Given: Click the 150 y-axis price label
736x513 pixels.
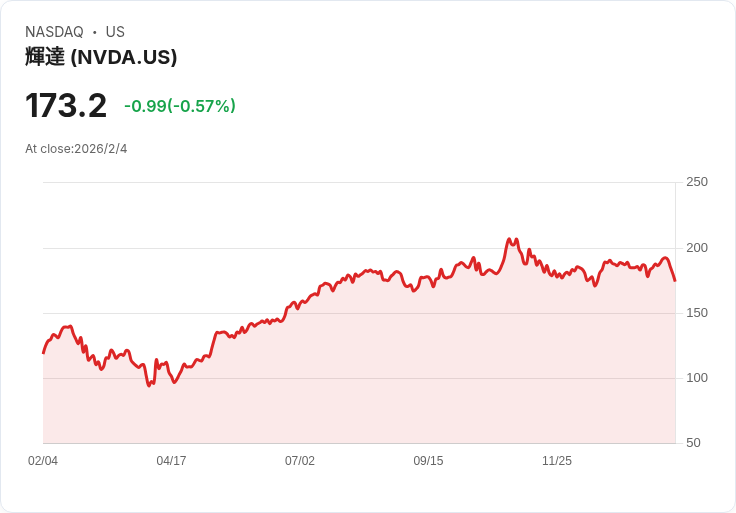Looking at the screenshot, I should [x=696, y=313].
